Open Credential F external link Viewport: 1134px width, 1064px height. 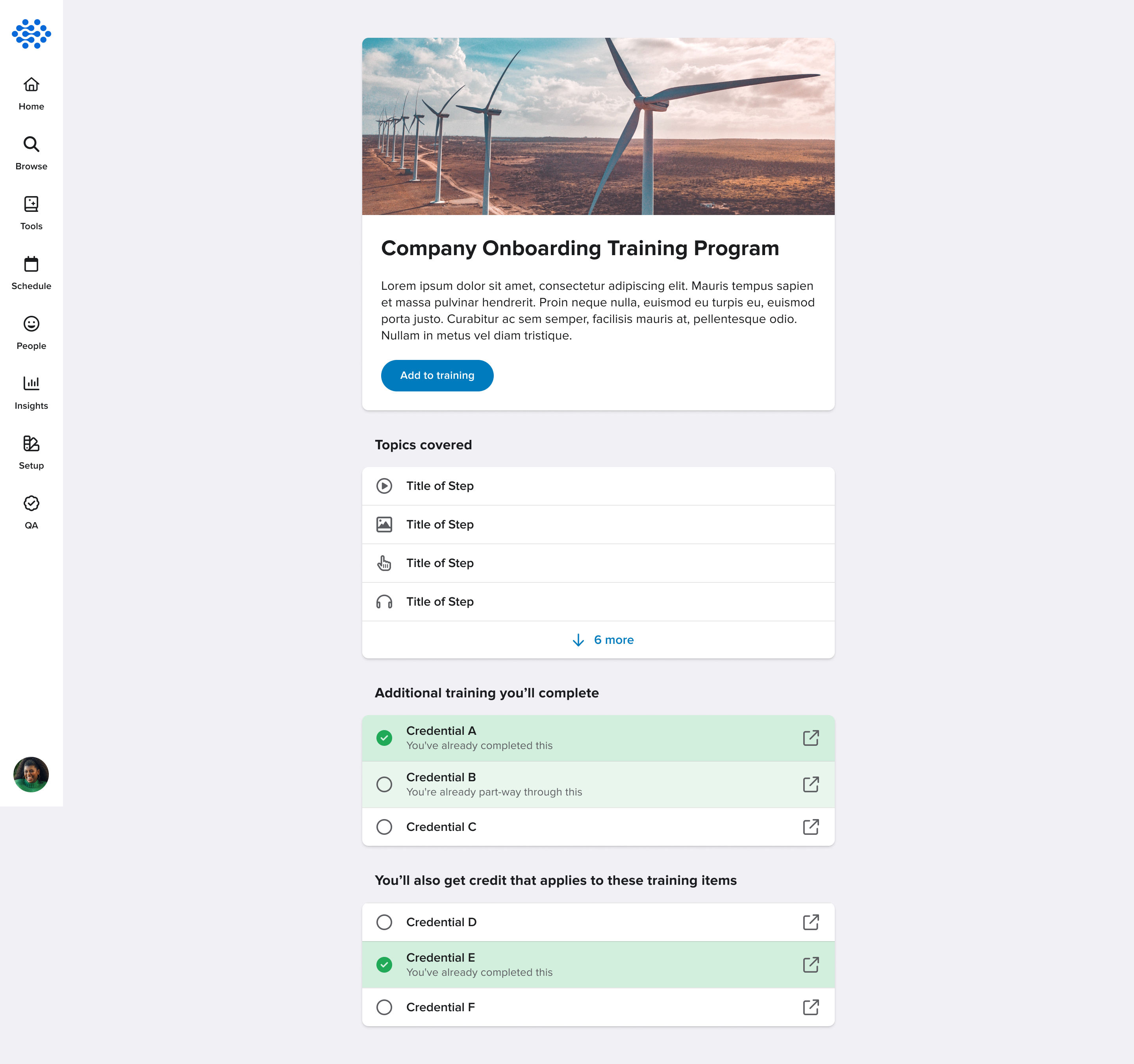click(811, 1007)
